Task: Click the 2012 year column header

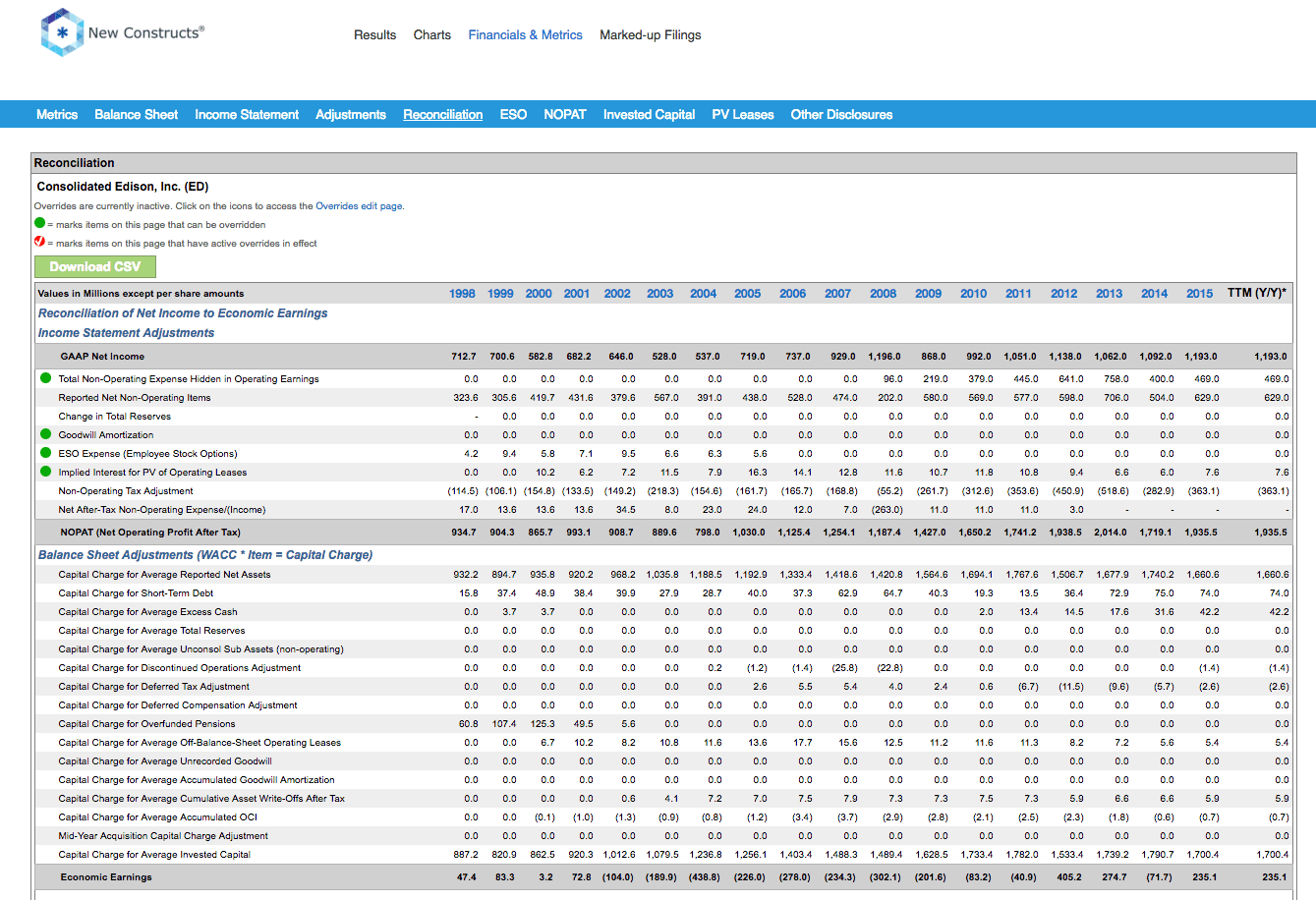Action: [x=1064, y=293]
